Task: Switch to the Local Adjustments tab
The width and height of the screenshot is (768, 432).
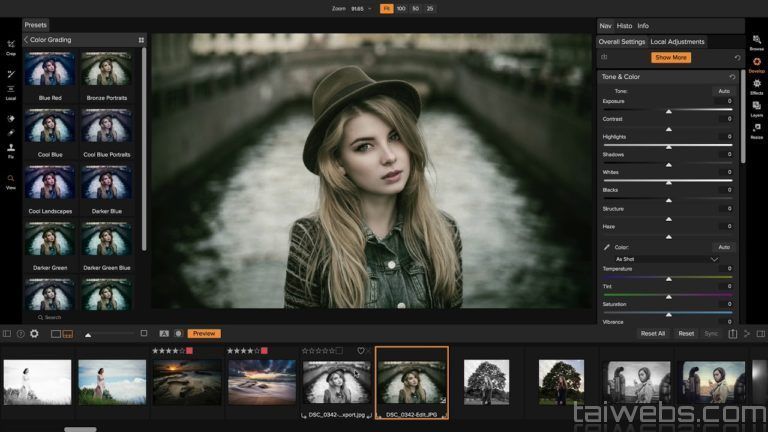Action: click(677, 42)
